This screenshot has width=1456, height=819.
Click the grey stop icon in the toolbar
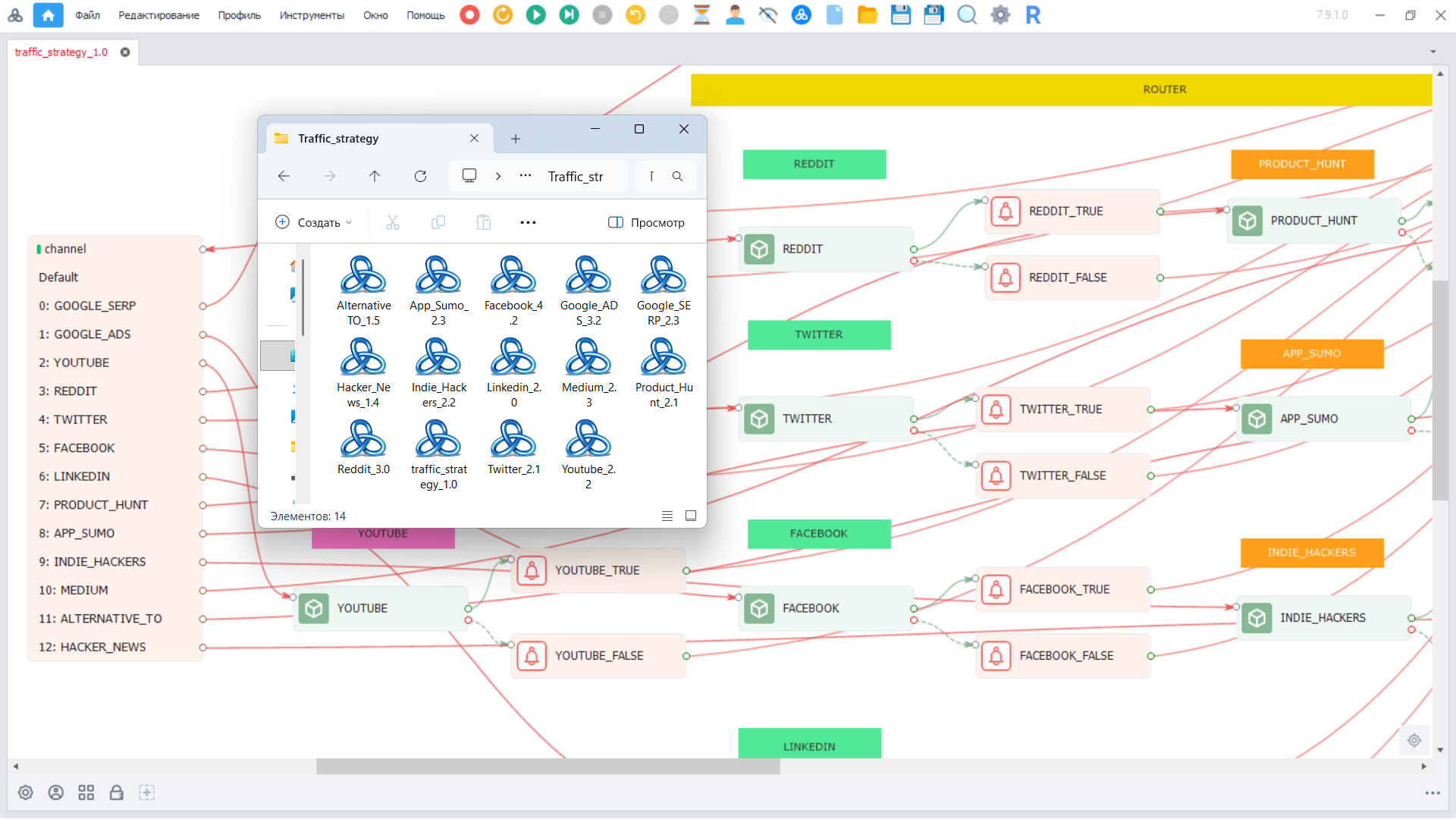pos(602,15)
